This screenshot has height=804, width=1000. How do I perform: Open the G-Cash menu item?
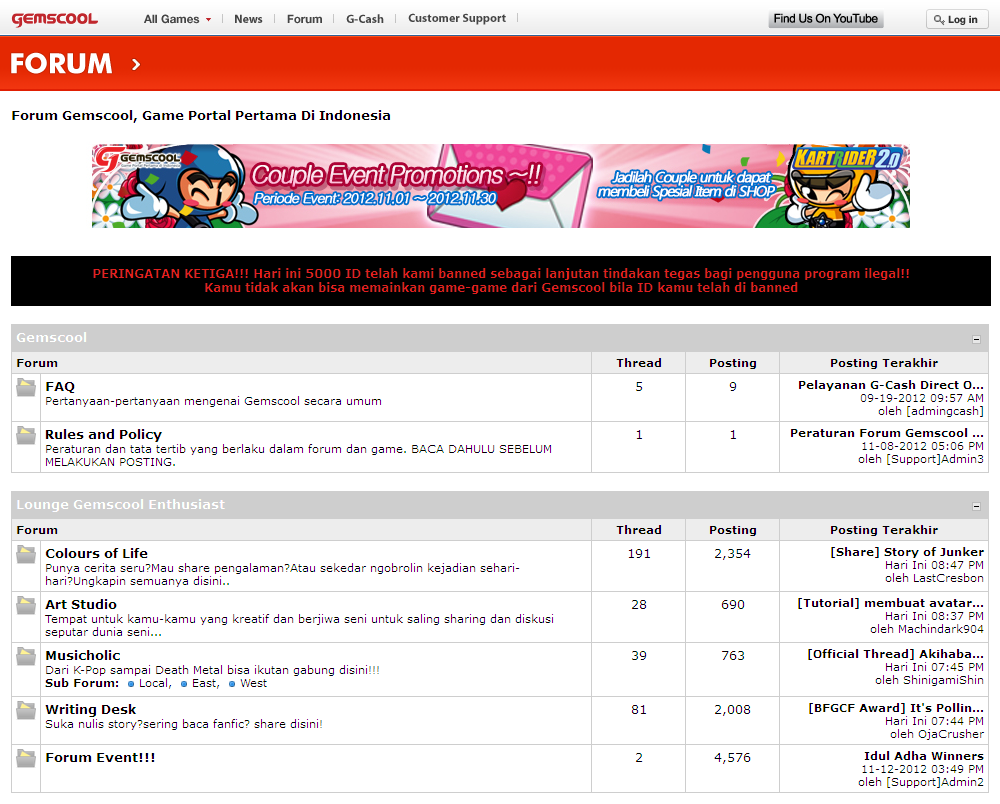coord(365,19)
